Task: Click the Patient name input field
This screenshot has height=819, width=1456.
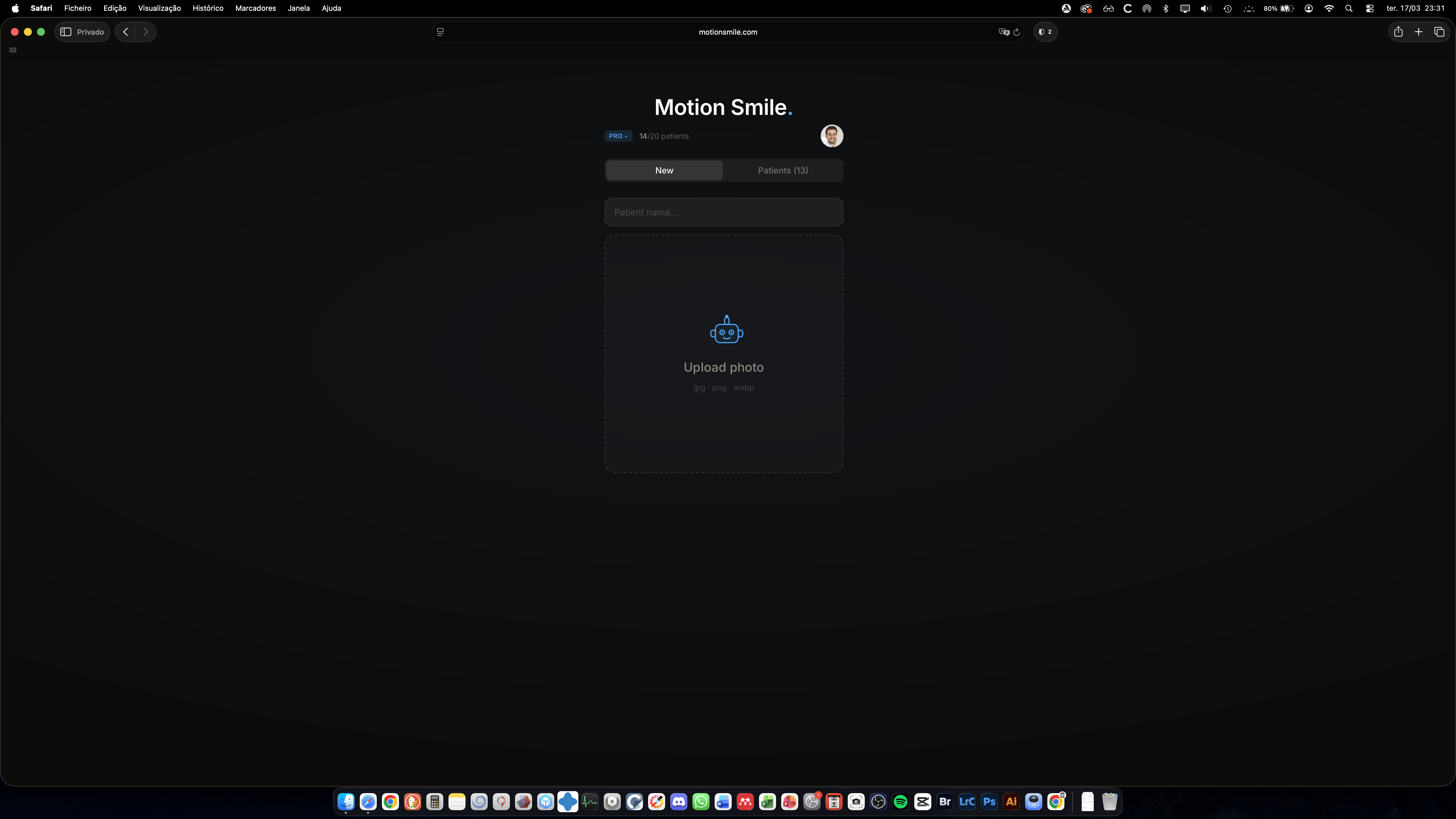Action: coord(723,212)
